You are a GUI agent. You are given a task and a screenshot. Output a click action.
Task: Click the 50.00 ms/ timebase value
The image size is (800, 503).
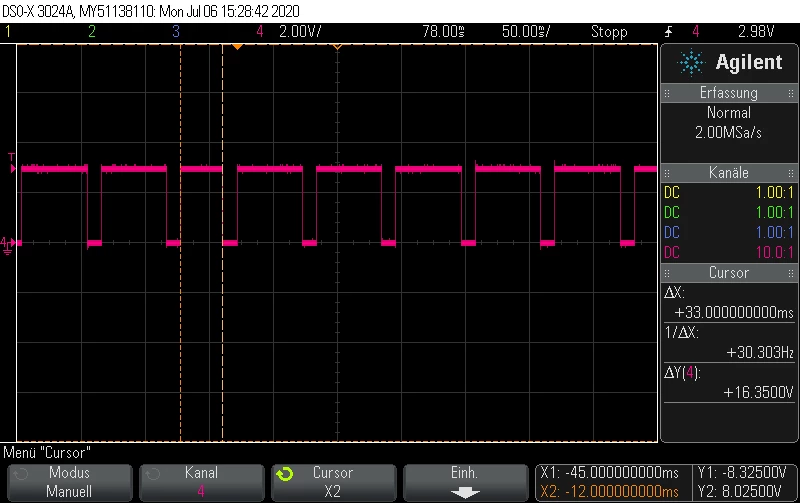[526, 32]
